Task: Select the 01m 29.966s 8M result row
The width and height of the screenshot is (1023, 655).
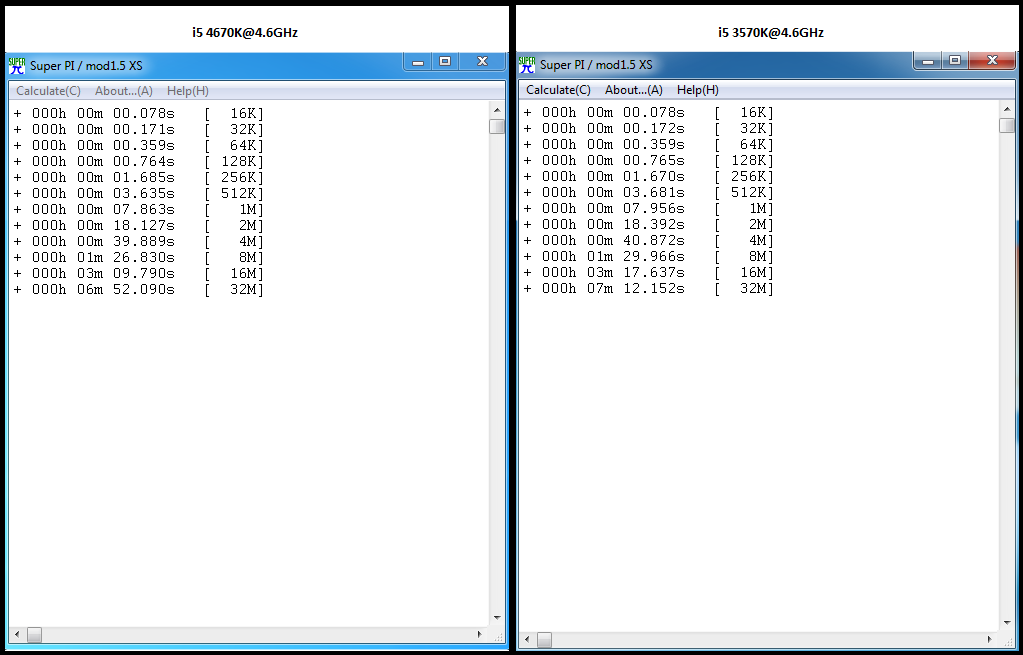Action: pyautogui.click(x=649, y=256)
